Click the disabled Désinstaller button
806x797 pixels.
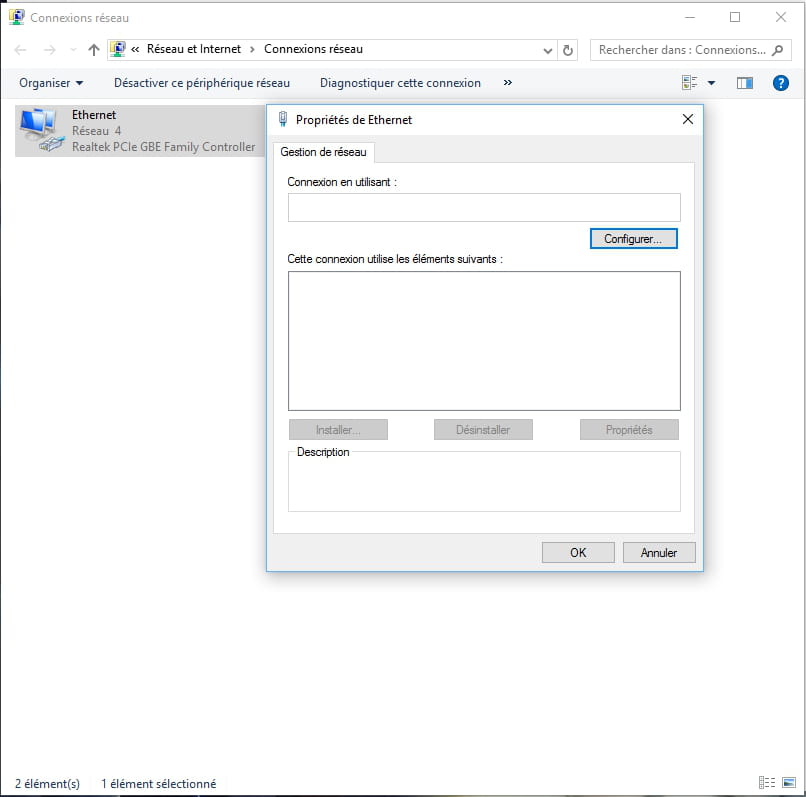pos(483,430)
